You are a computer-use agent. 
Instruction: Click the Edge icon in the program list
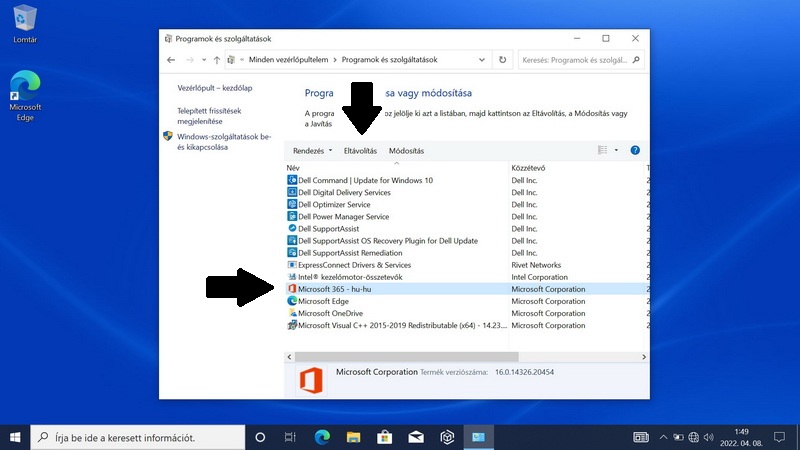292,301
